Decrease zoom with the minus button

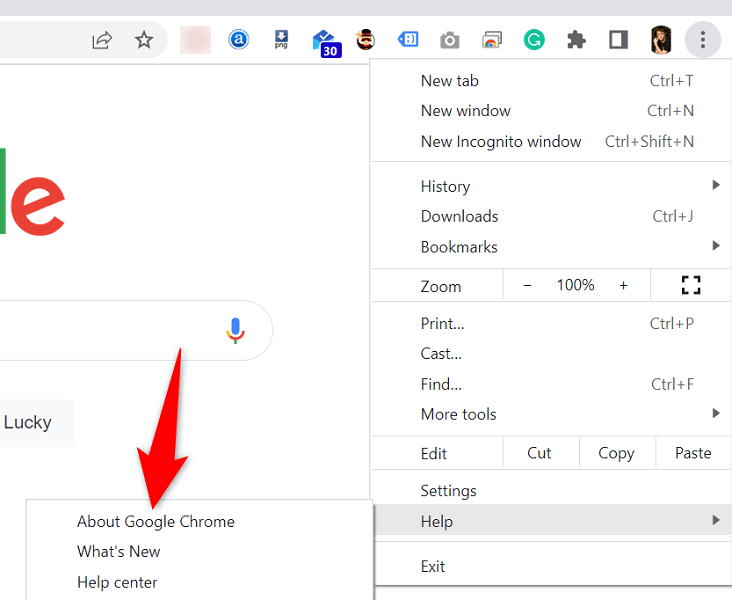click(x=528, y=286)
